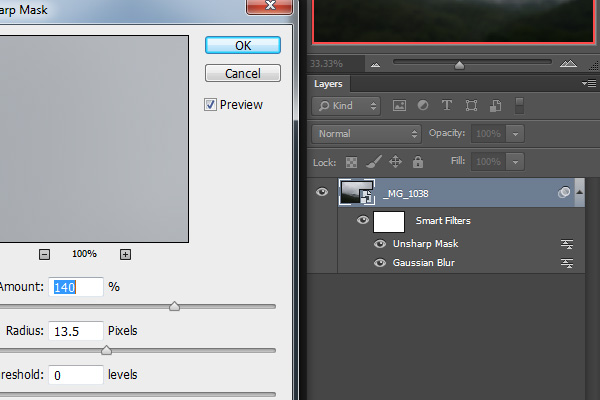Click Navigator zoom in large mountains icon
The width and height of the screenshot is (600, 400).
pos(568,64)
